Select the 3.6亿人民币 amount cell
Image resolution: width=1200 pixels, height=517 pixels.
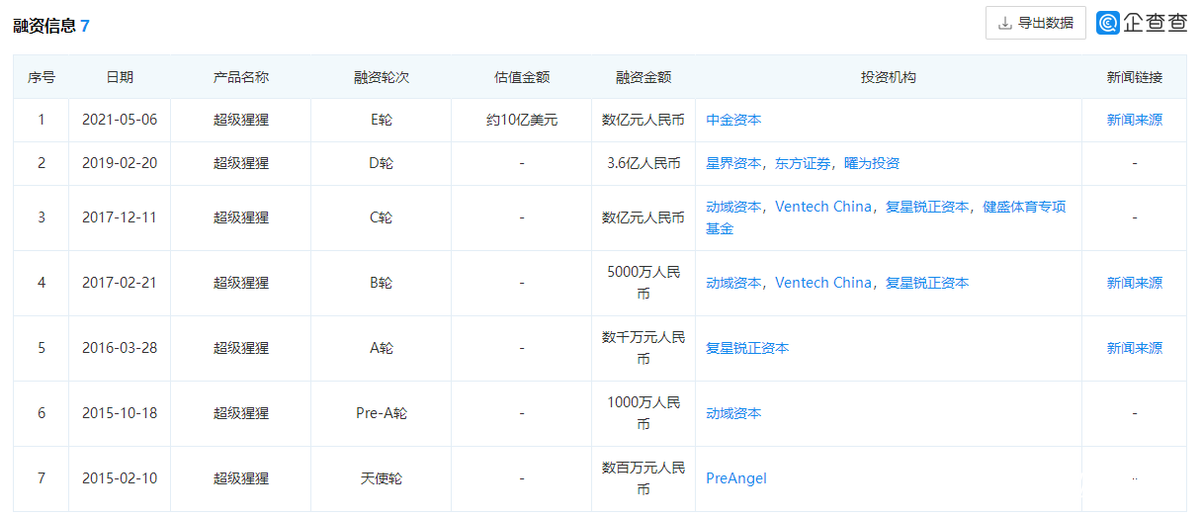tap(644, 163)
